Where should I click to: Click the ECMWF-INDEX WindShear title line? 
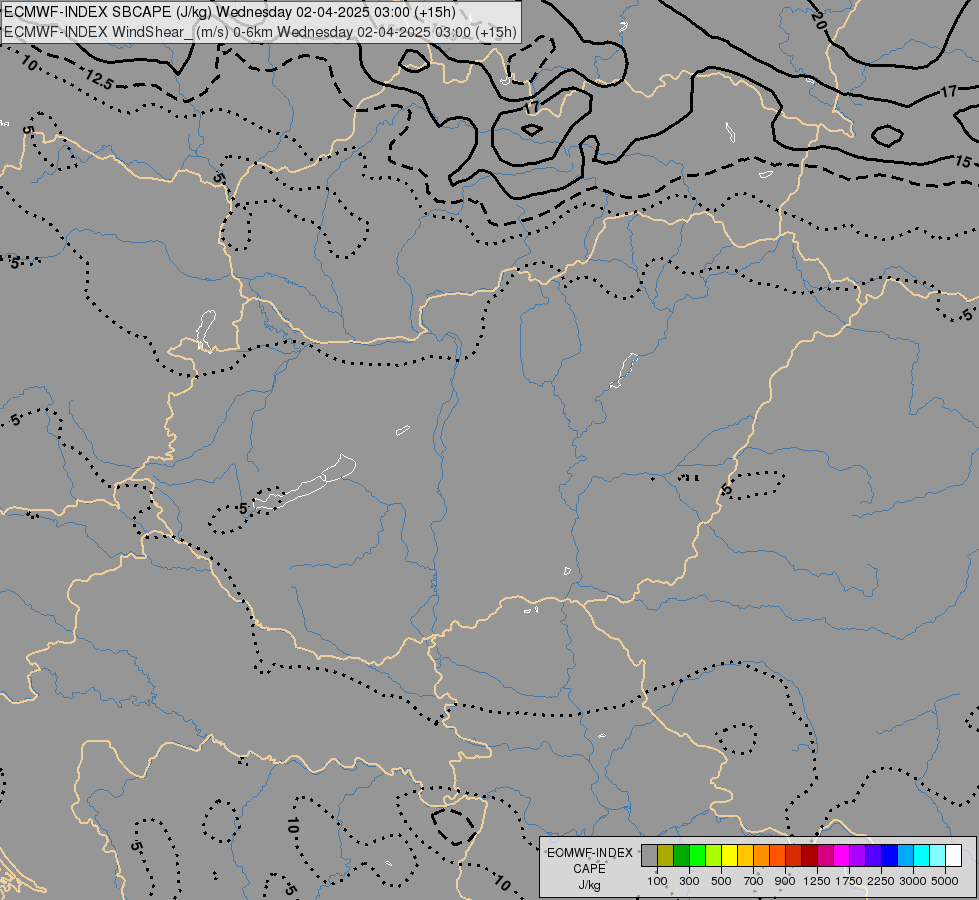point(260,31)
